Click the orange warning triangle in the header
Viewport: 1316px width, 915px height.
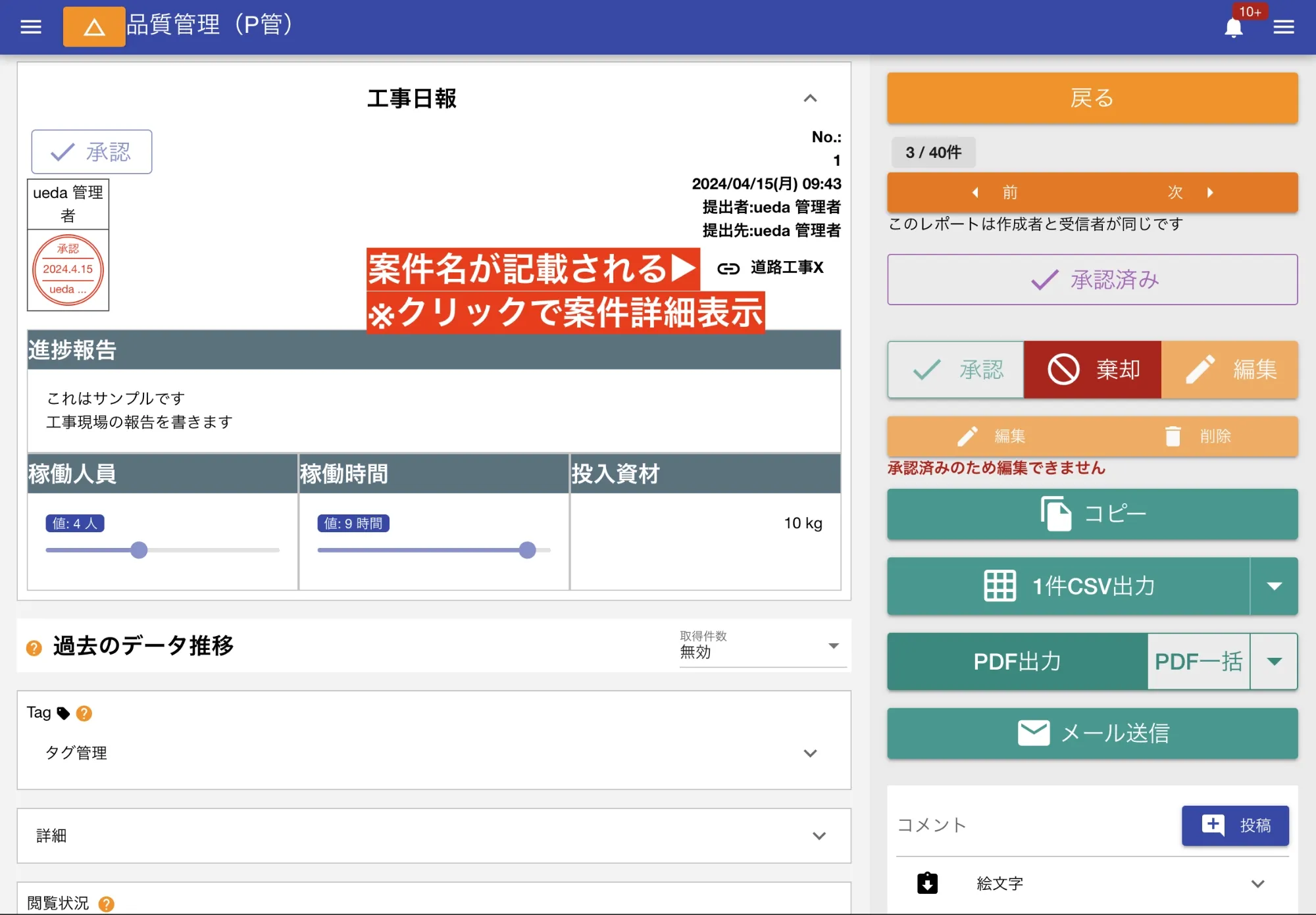[93, 26]
